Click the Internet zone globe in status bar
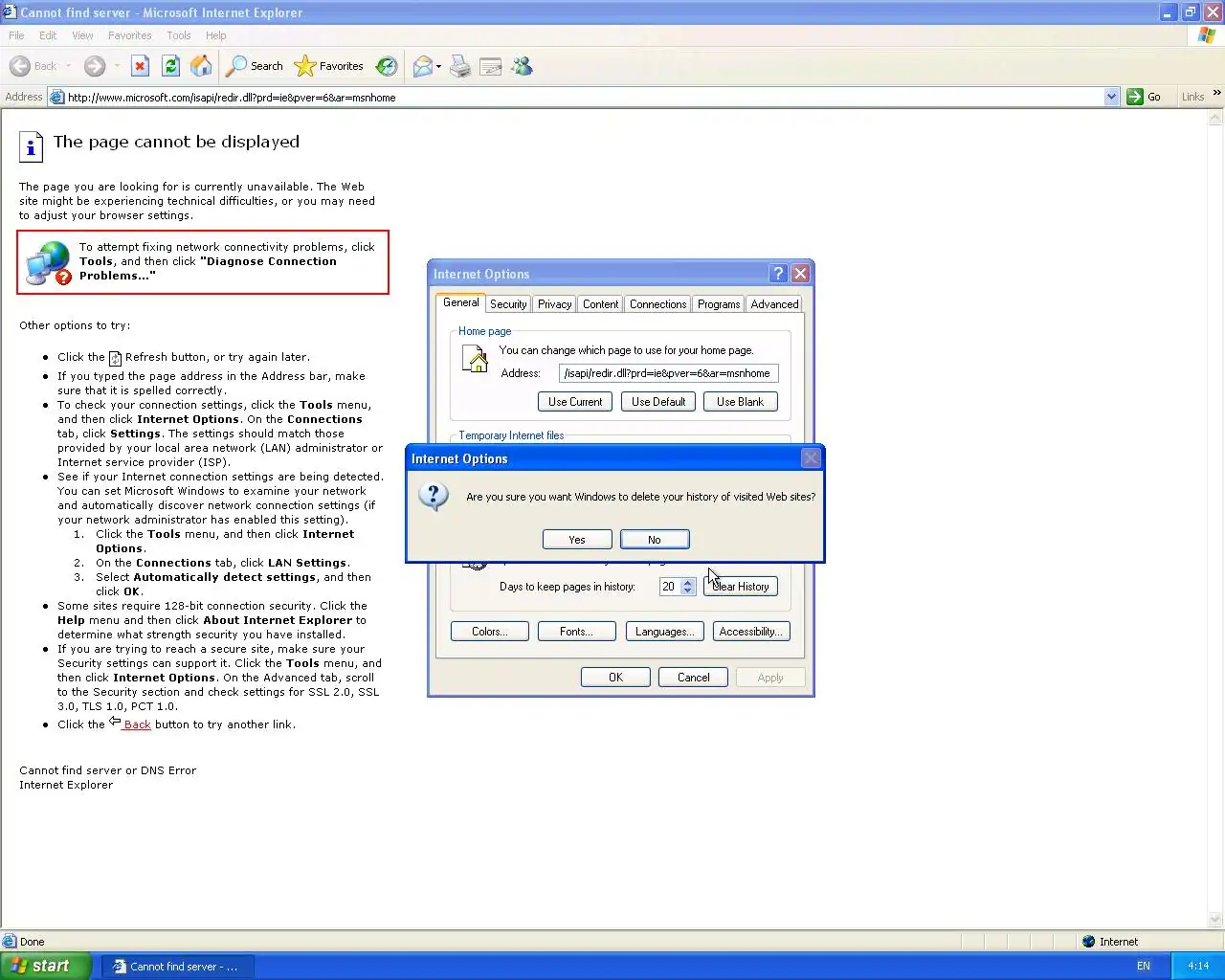Viewport: 1225px width, 980px height. pyautogui.click(x=1088, y=942)
